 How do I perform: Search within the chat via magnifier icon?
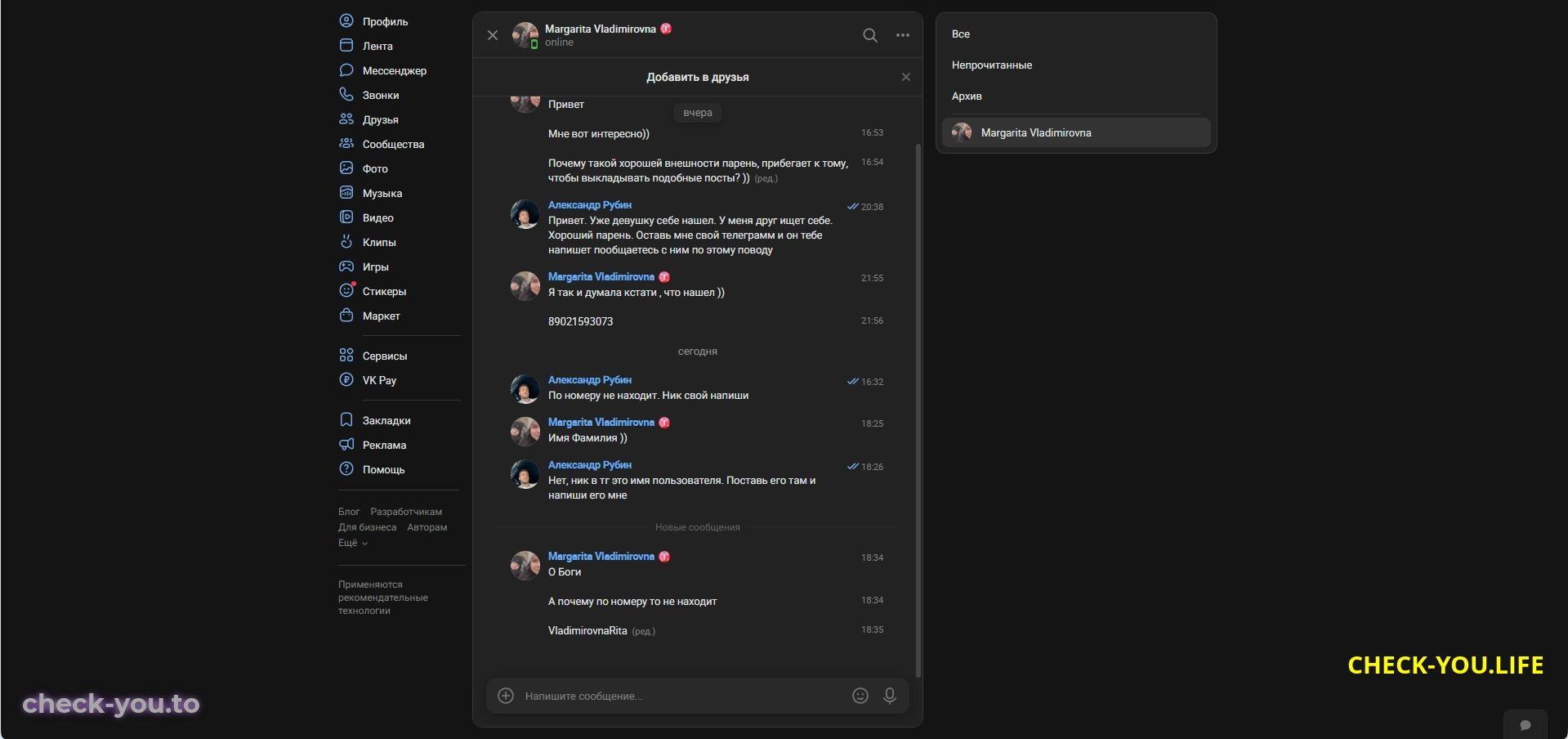pyautogui.click(x=870, y=35)
